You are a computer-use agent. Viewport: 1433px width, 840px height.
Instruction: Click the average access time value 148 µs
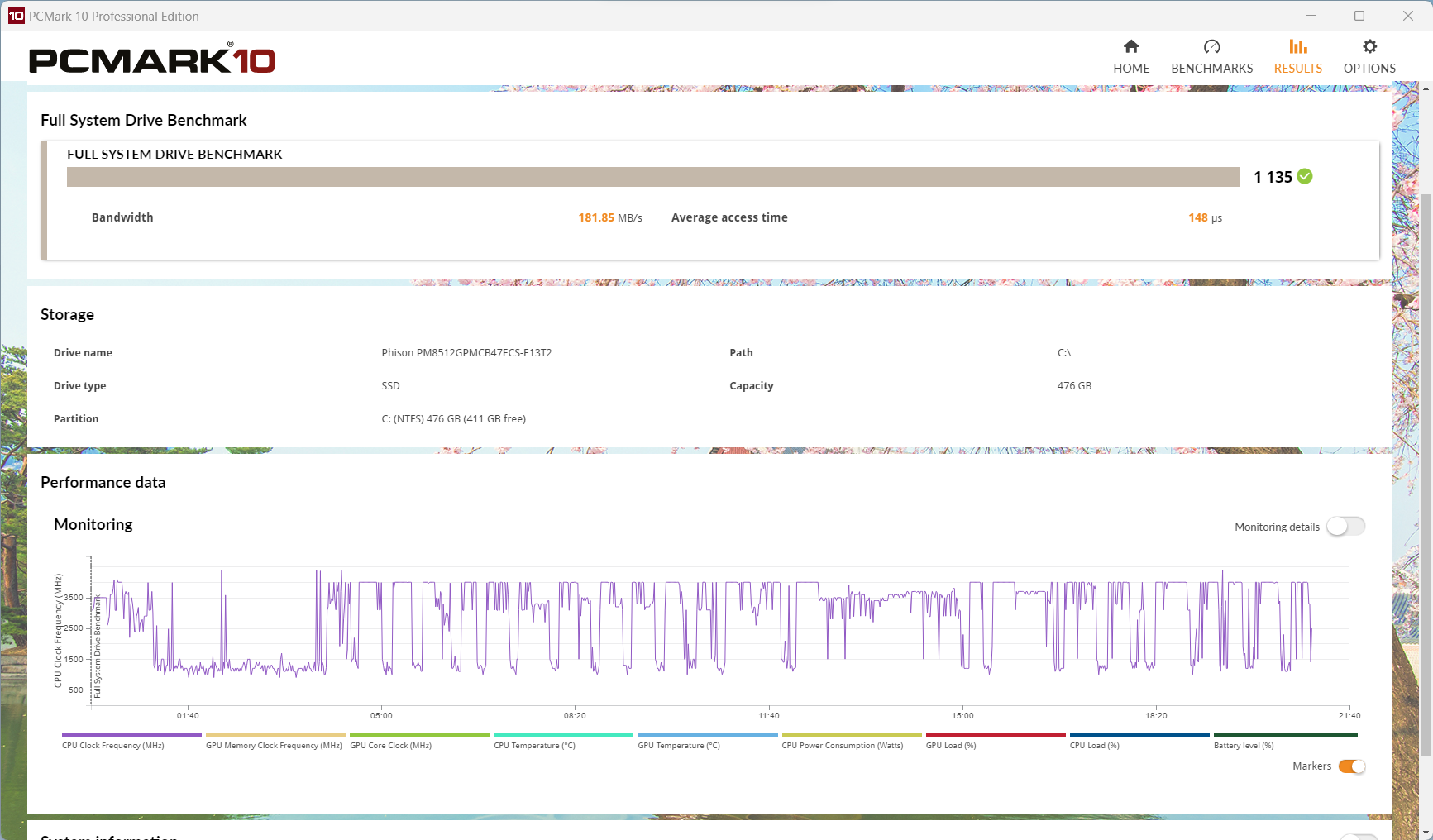[x=1206, y=217]
